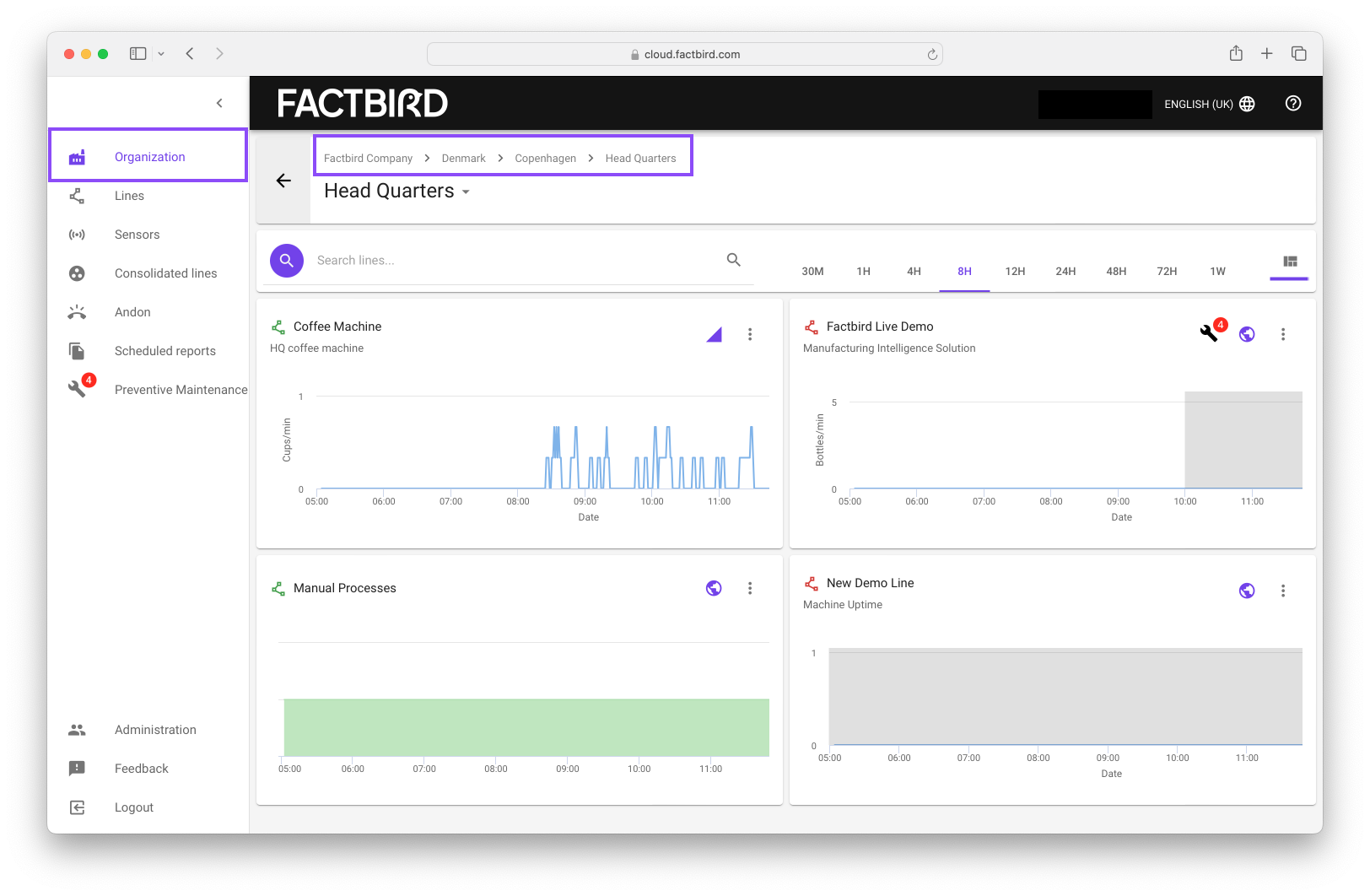Open Manual Processes line title
The image size is (1370, 896).
click(x=344, y=588)
